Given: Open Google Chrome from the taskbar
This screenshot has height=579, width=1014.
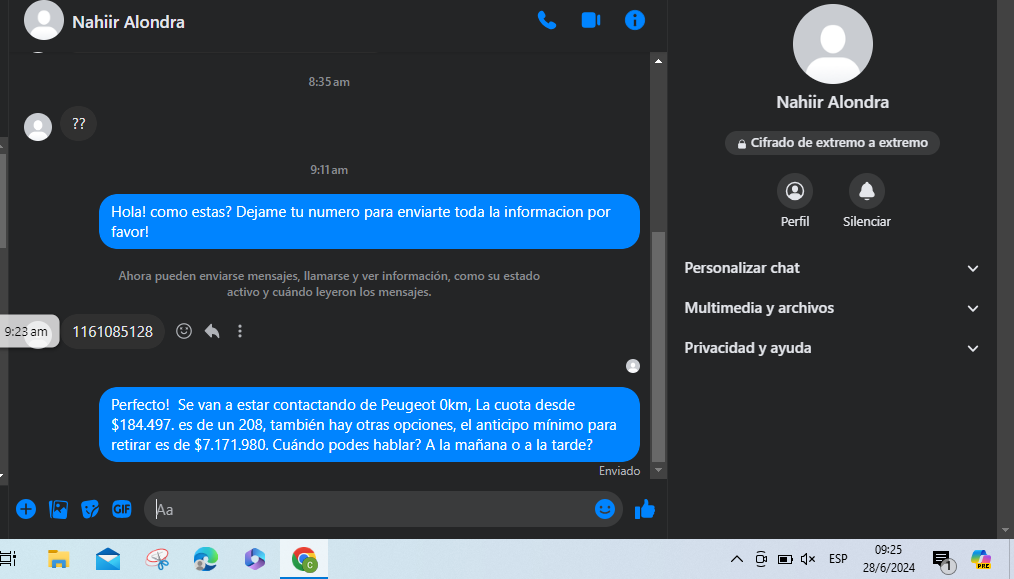Looking at the screenshot, I should (303, 559).
